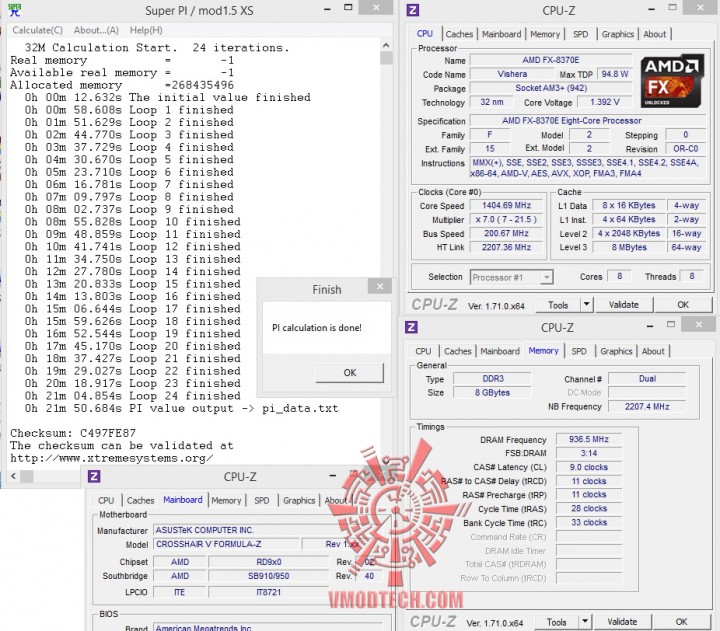Expand Tools dropdown arrow in top CPU-Z window

(x=586, y=305)
